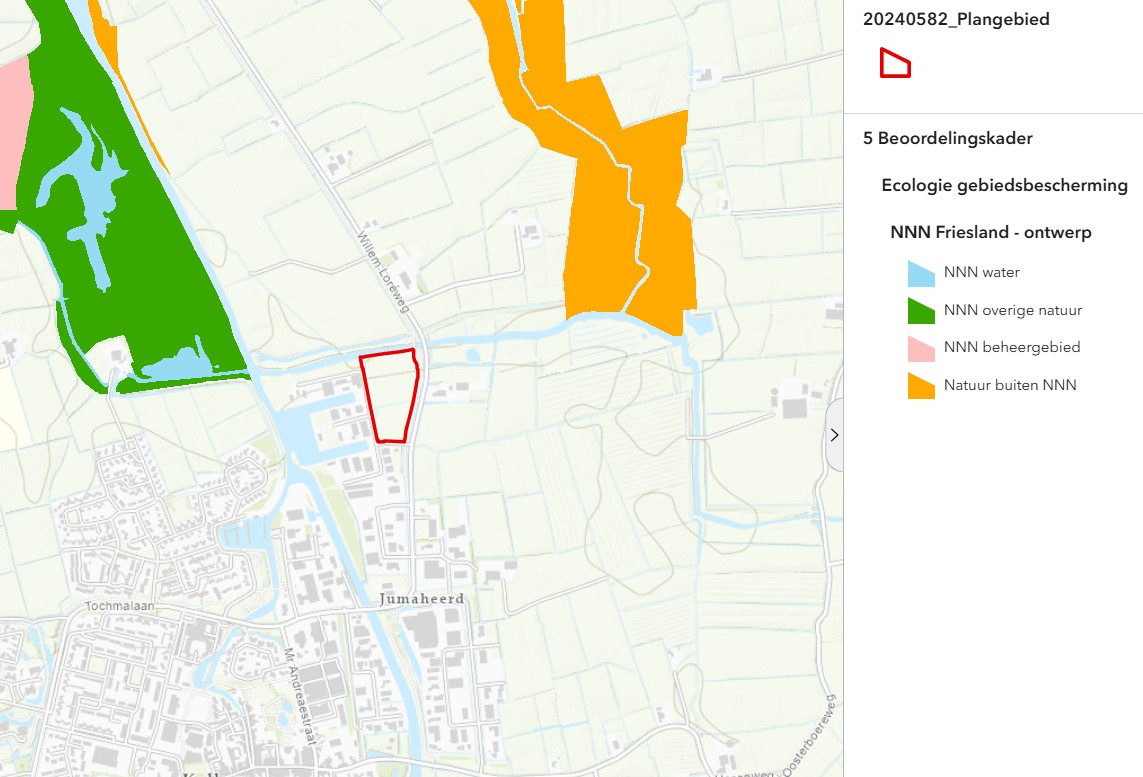Click the NNN Friesland - ontwerp label
Viewport: 1143px width, 777px height.
click(x=991, y=233)
